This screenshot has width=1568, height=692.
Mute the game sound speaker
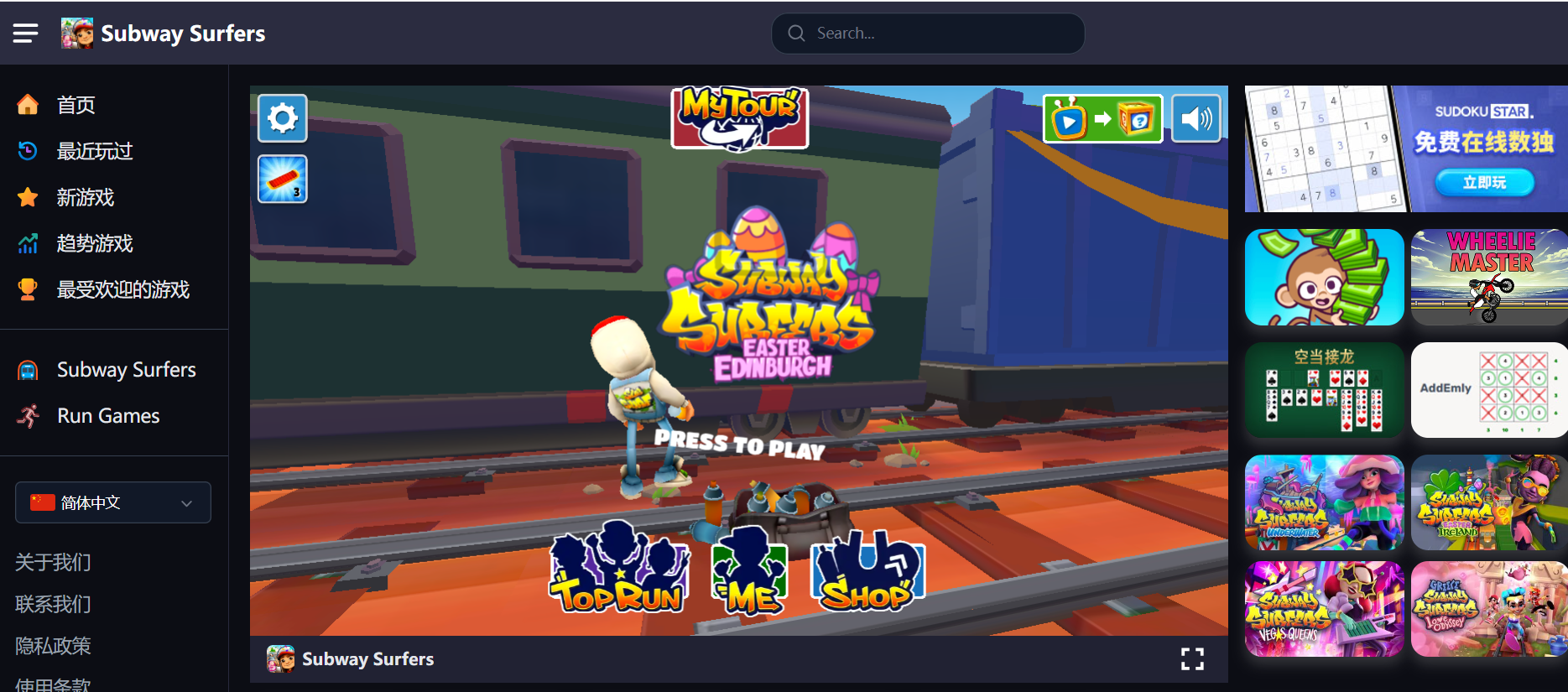(x=1196, y=118)
